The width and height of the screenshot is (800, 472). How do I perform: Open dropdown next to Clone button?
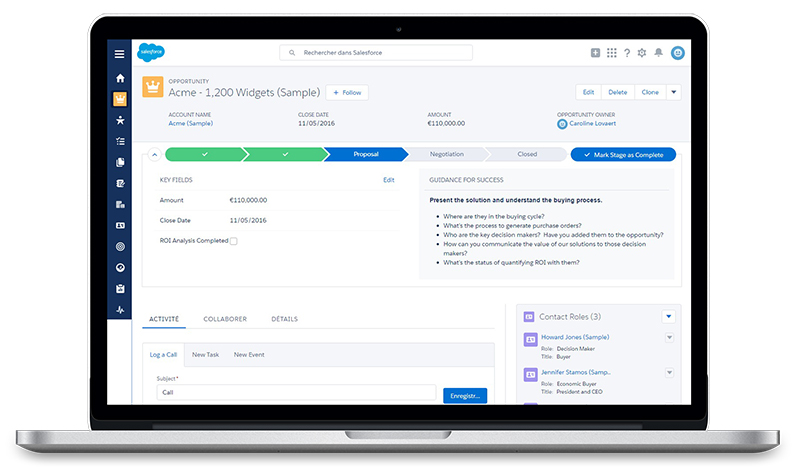click(x=673, y=92)
